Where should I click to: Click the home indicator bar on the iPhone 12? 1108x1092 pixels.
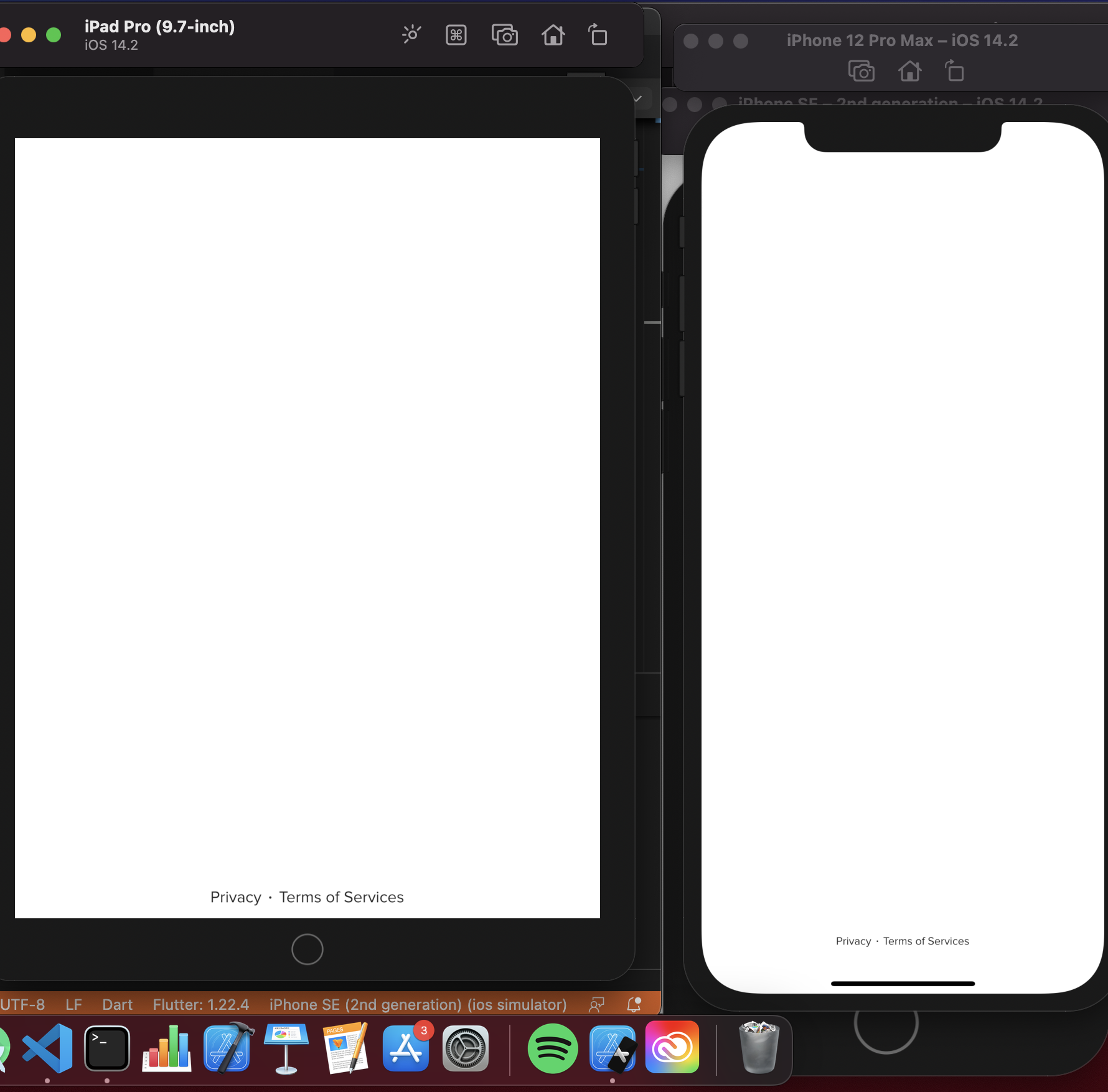[902, 984]
